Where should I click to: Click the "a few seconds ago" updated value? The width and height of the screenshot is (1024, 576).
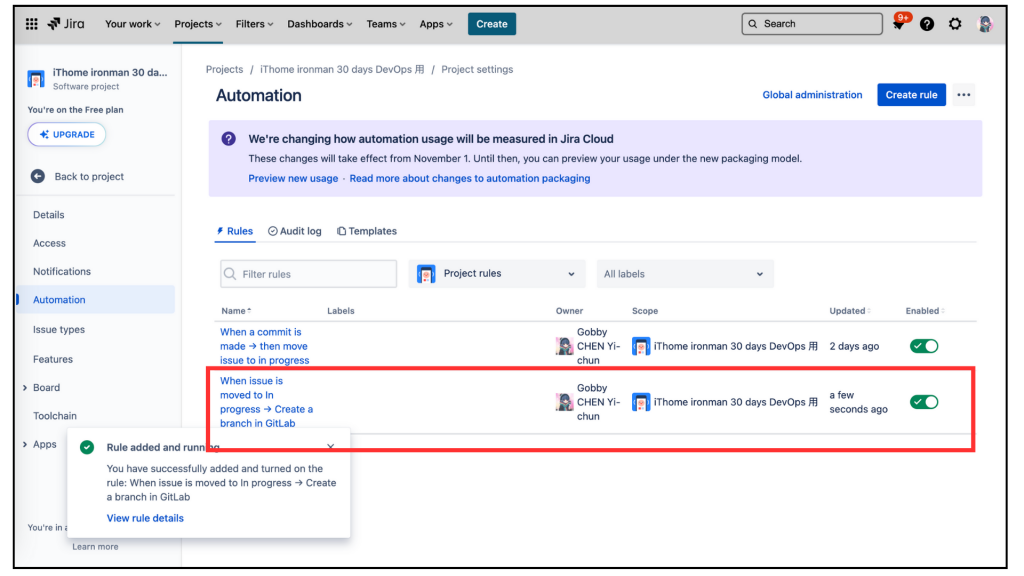[858, 403]
